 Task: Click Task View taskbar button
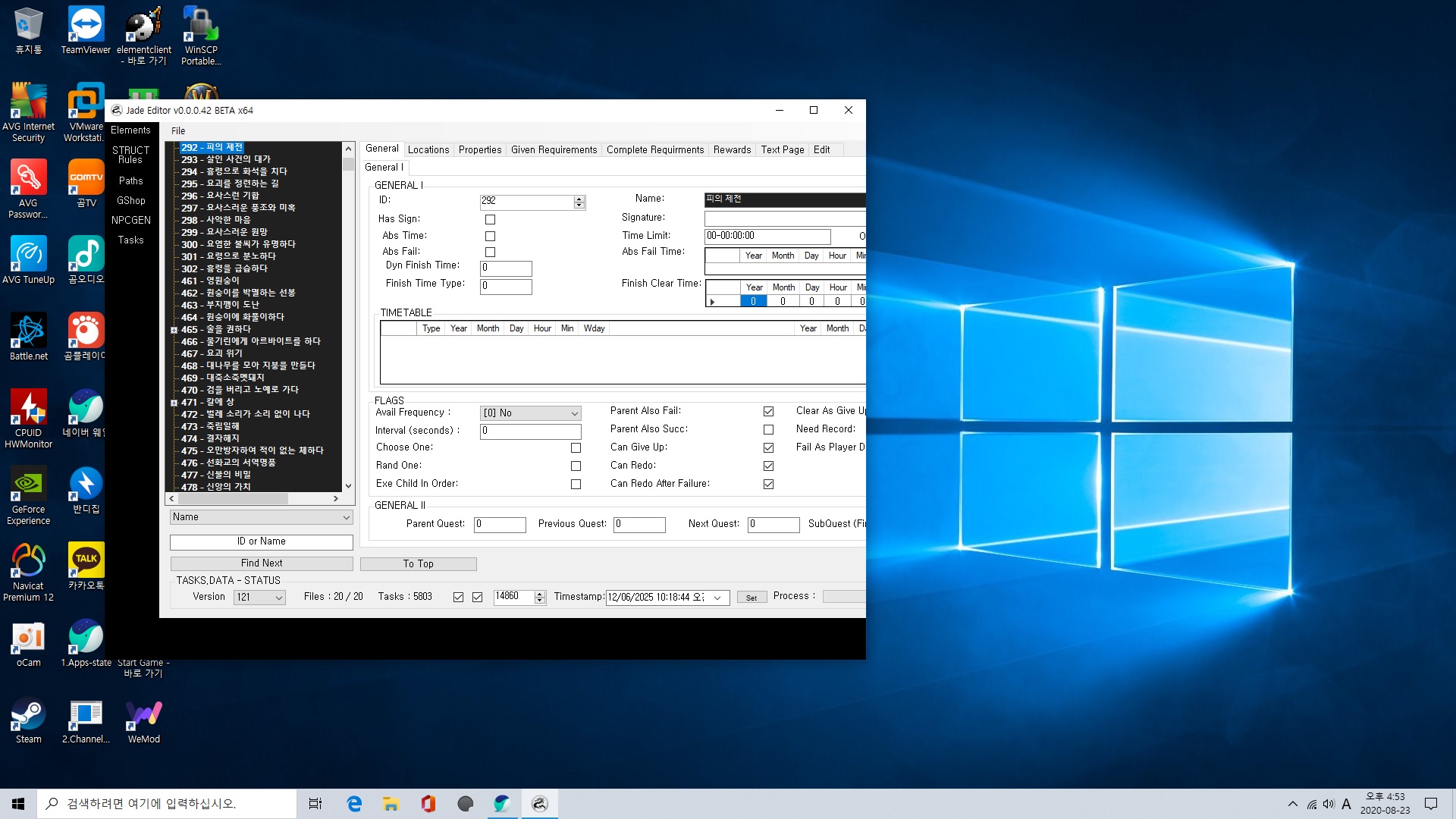point(315,804)
